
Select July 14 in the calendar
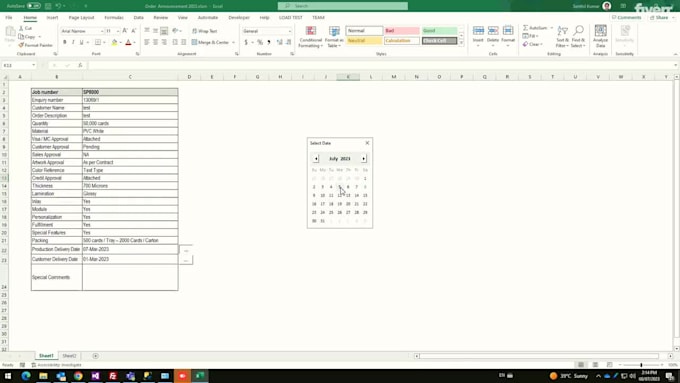coord(356,195)
